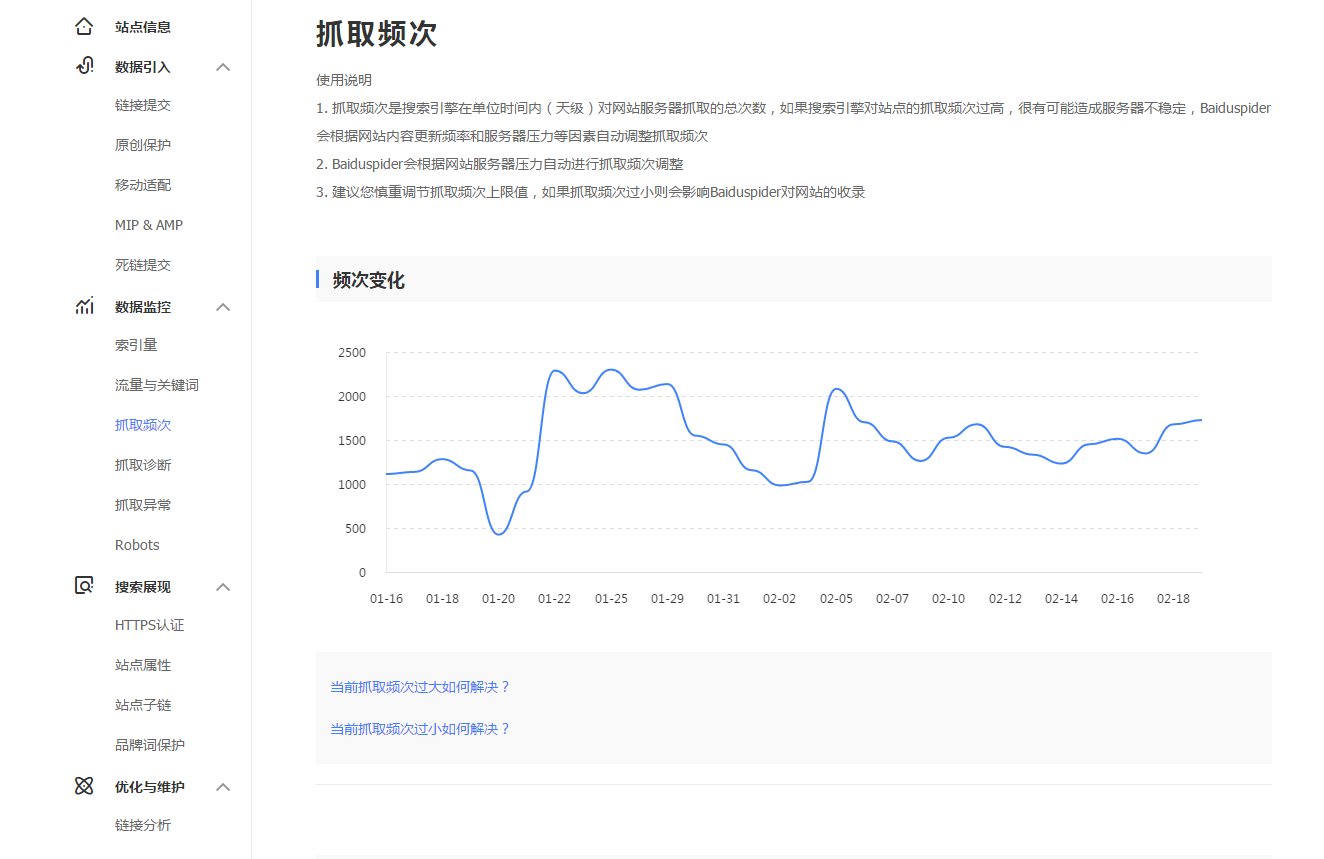Collapse the 数据引入 section

[224, 66]
